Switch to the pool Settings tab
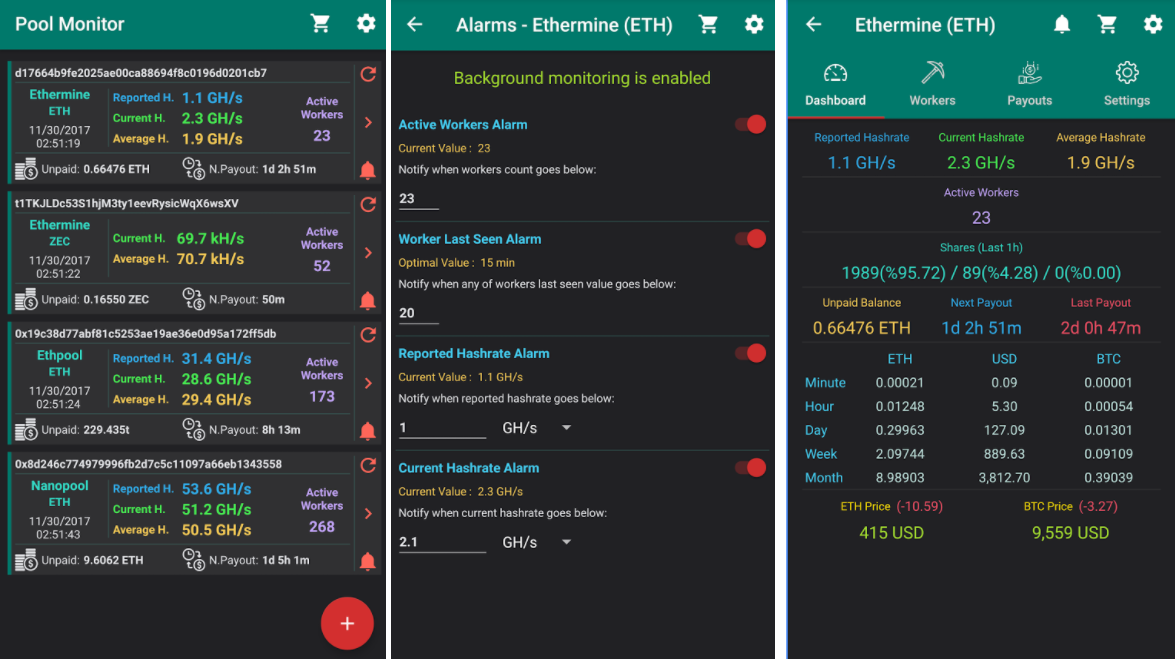This screenshot has width=1175, height=659. pyautogui.click(x=1126, y=85)
